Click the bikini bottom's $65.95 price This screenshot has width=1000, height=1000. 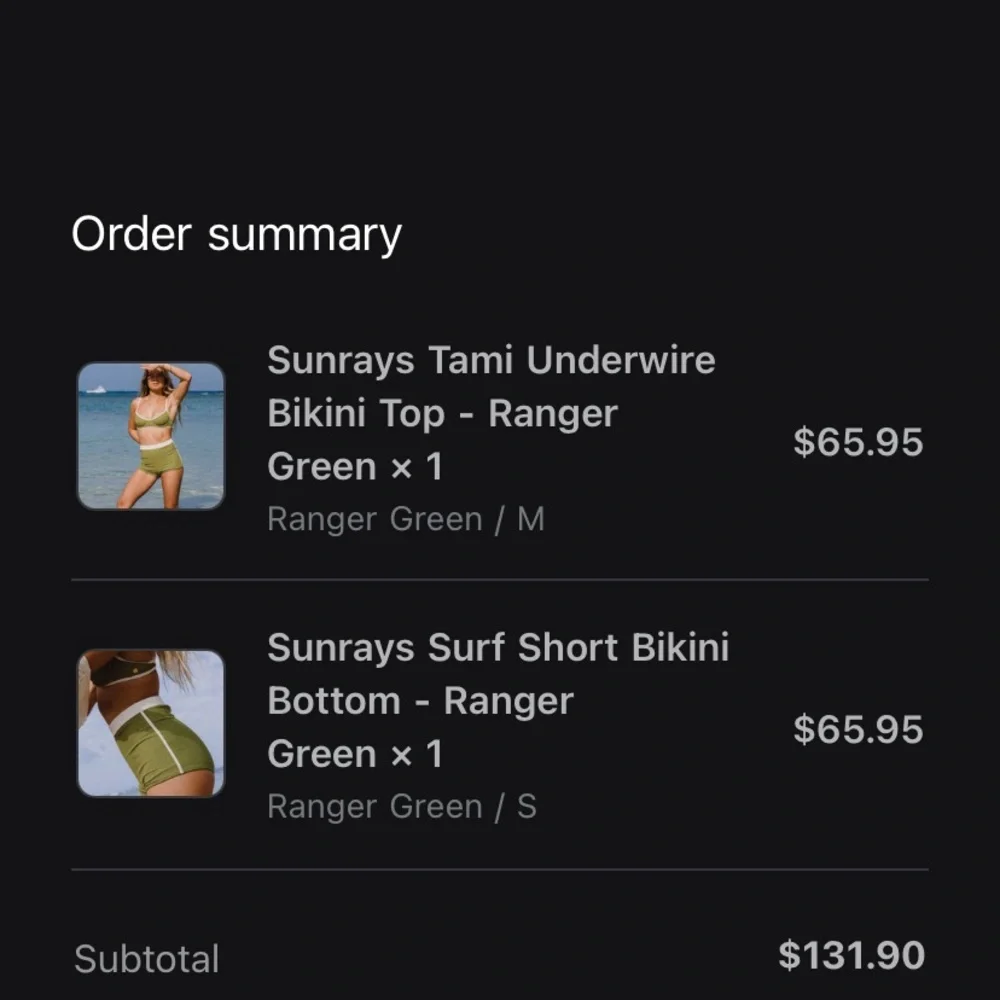click(857, 729)
